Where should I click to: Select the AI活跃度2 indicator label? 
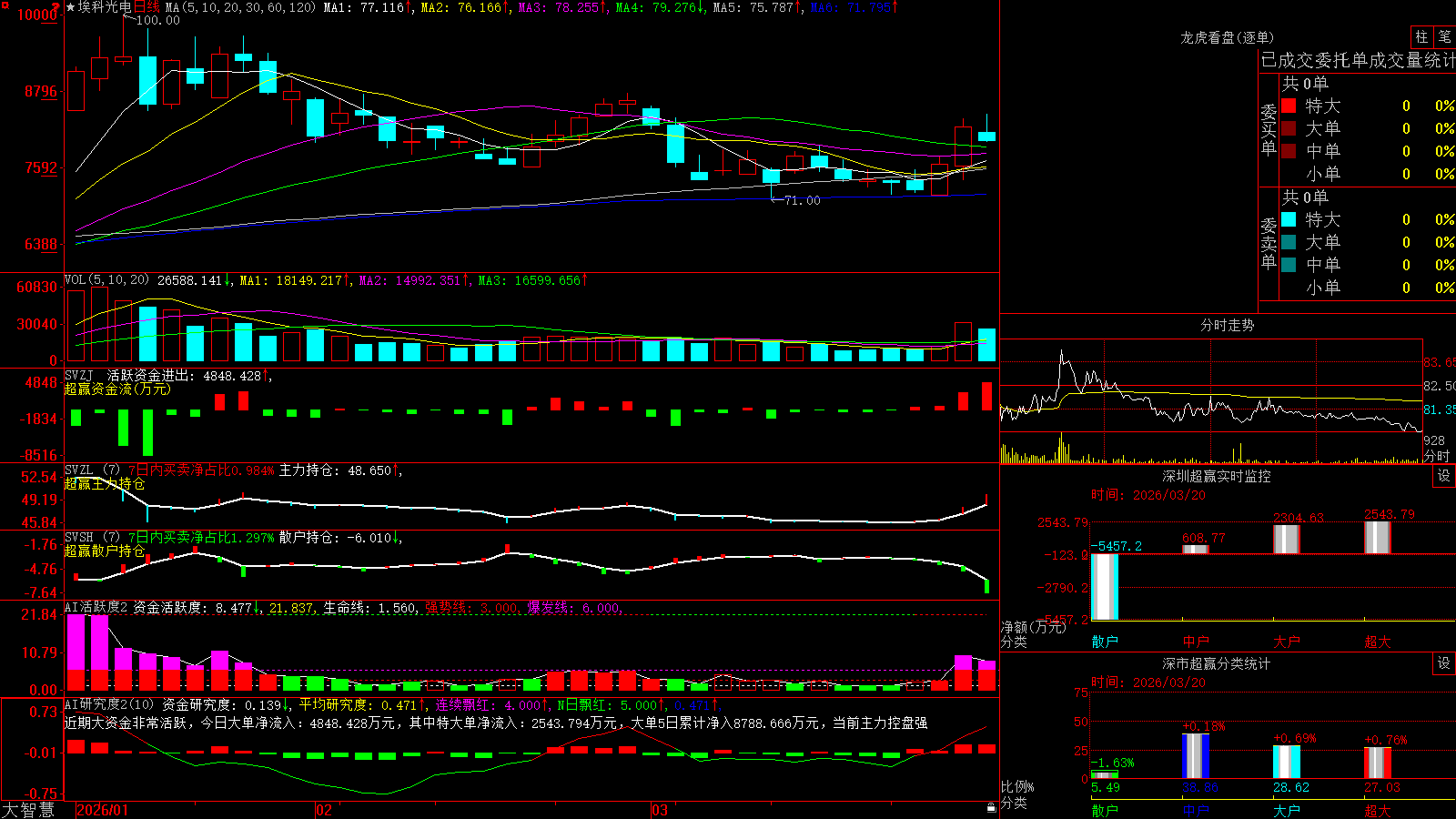pyautogui.click(x=96, y=608)
